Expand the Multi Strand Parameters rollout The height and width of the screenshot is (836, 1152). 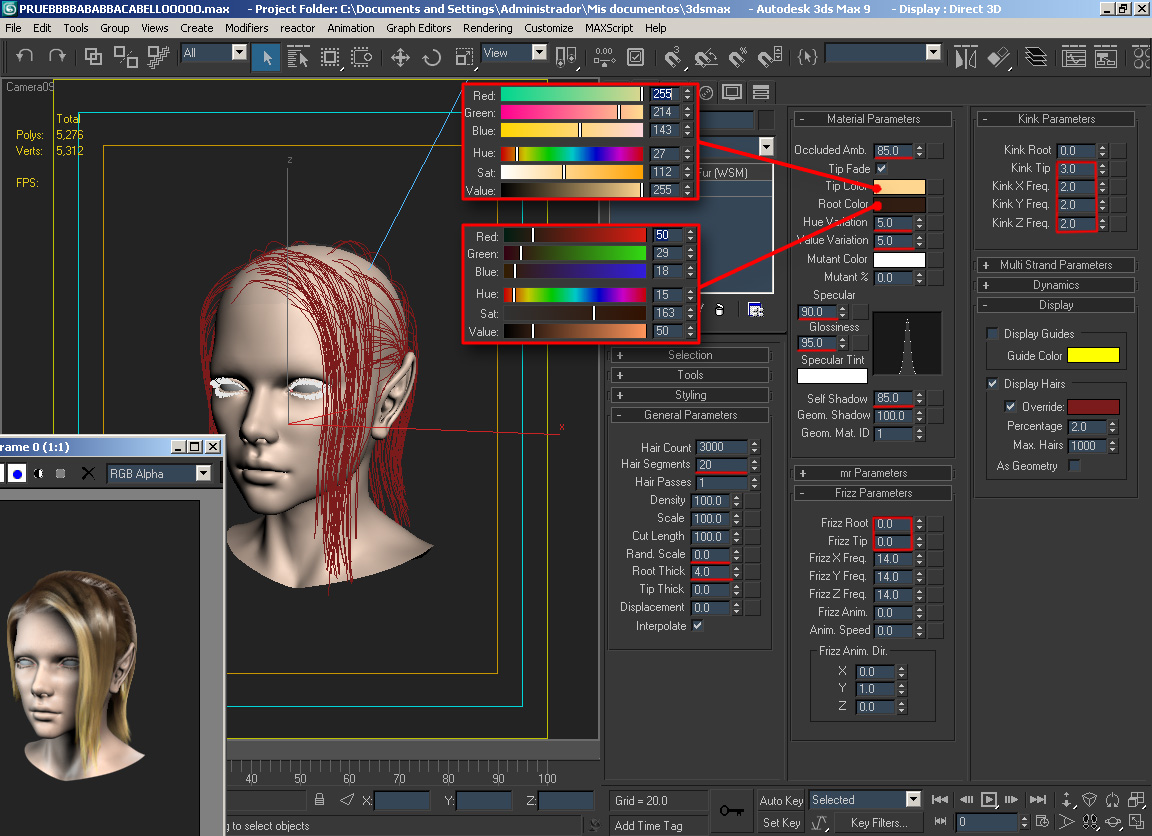1055,265
